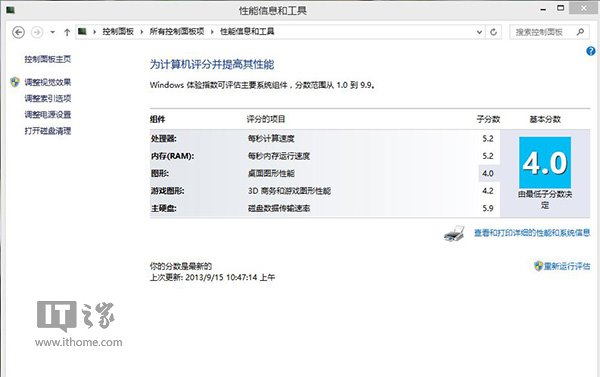
Task: Open 控制面板主页 link
Action: pos(48,59)
